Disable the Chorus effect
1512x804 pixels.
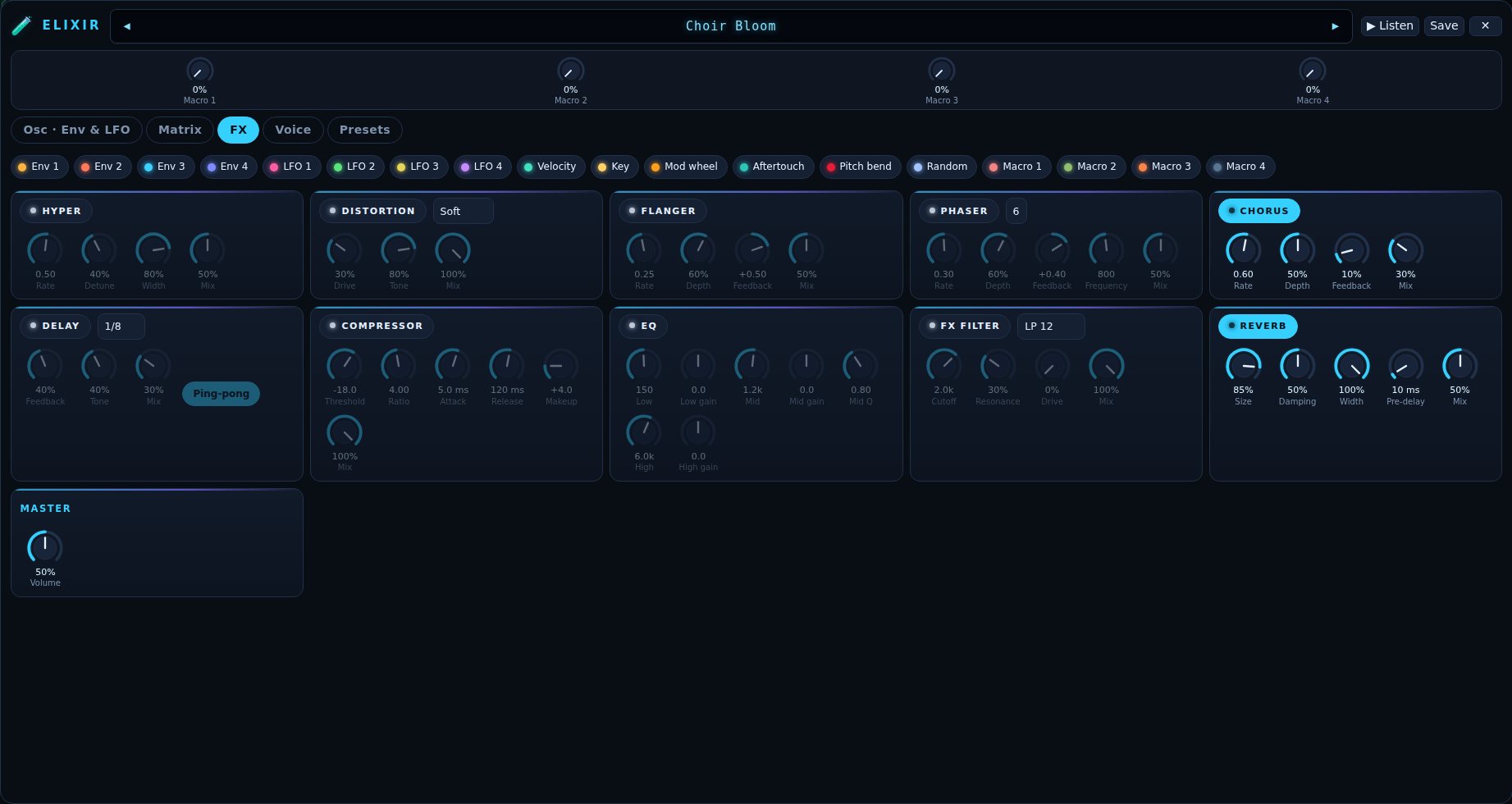tap(1258, 211)
